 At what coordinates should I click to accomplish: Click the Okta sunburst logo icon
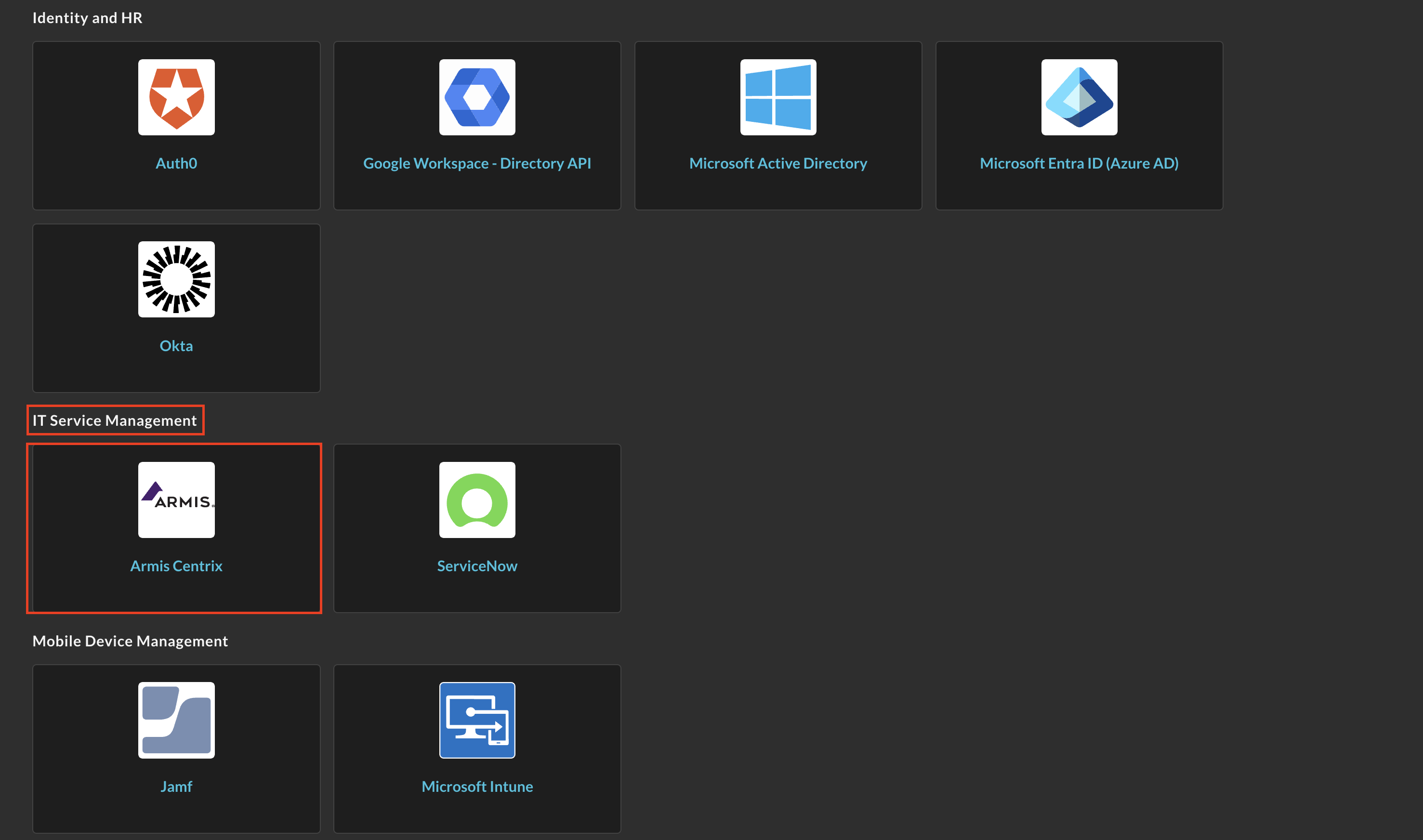click(x=176, y=280)
